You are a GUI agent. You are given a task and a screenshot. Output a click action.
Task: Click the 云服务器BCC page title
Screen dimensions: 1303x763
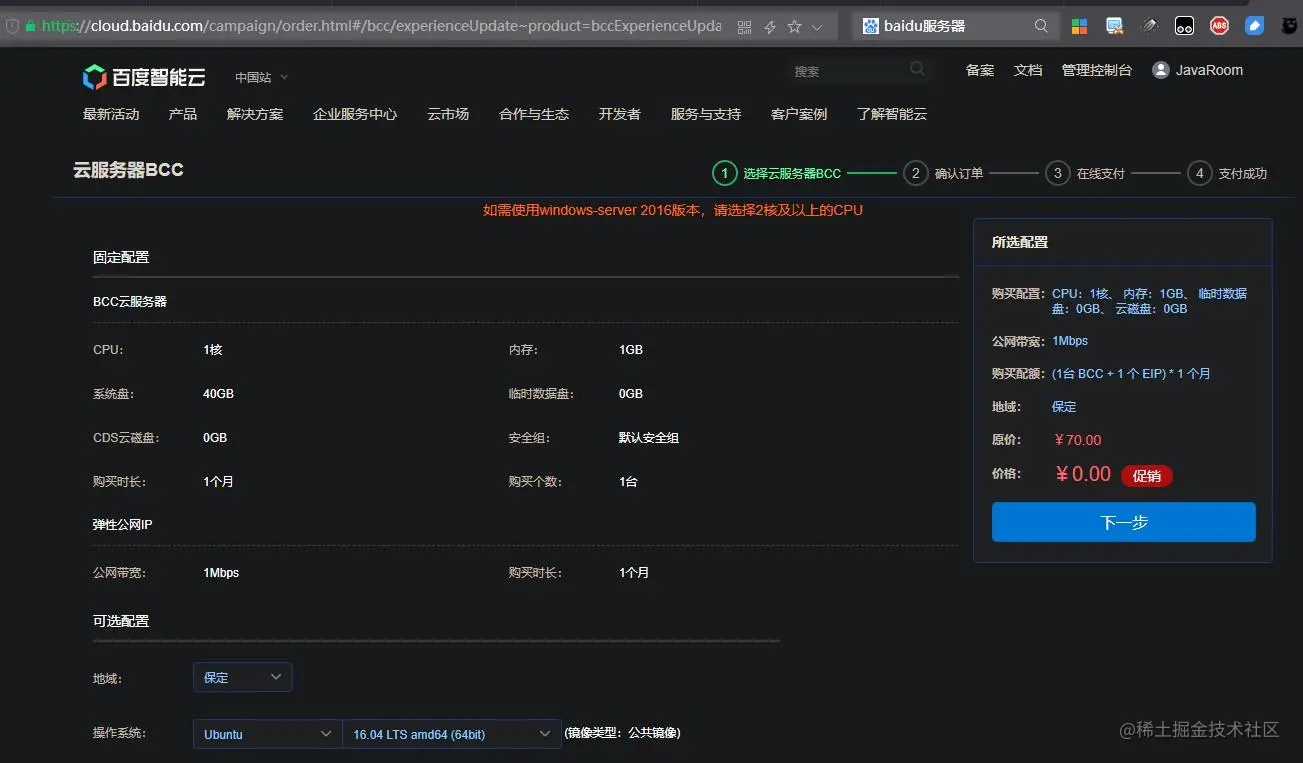pos(128,170)
